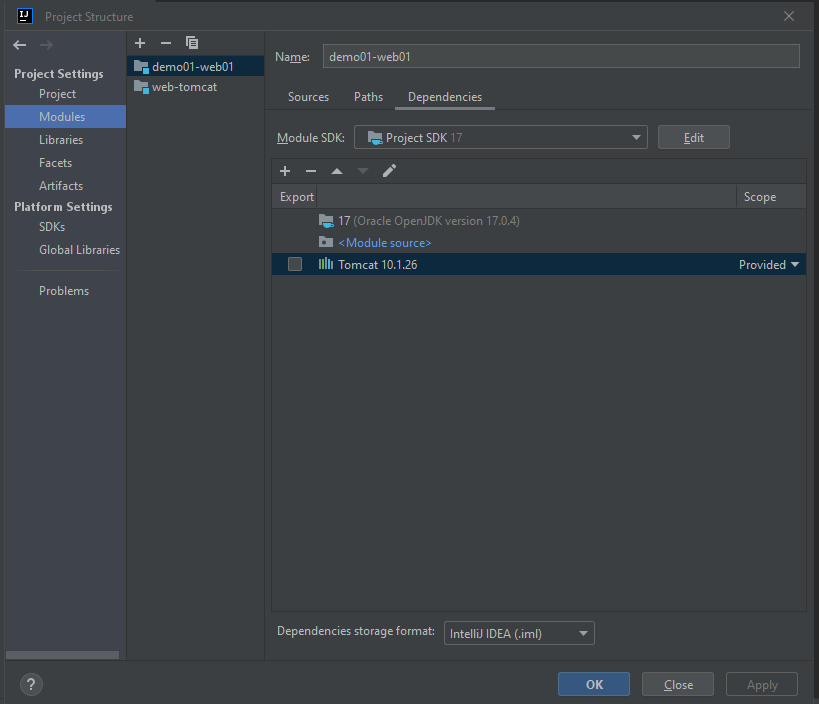
Task: Click the forward navigation arrow
Action: tap(46, 45)
